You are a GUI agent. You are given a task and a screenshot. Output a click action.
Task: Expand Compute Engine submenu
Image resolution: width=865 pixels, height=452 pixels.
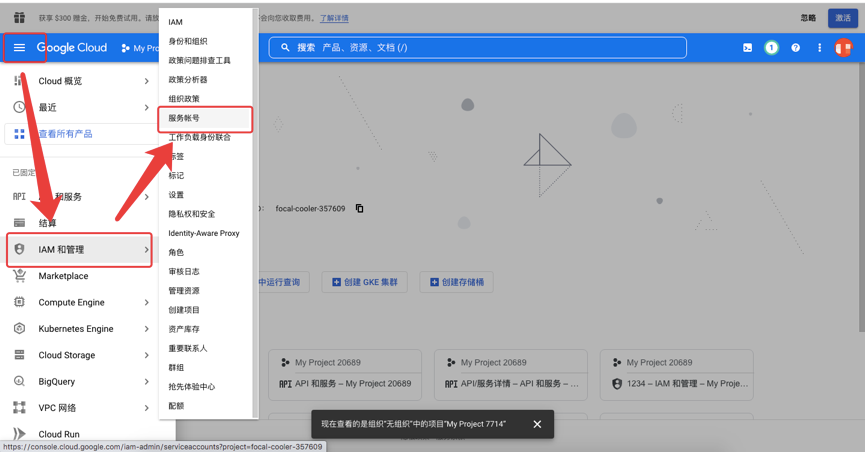146,302
